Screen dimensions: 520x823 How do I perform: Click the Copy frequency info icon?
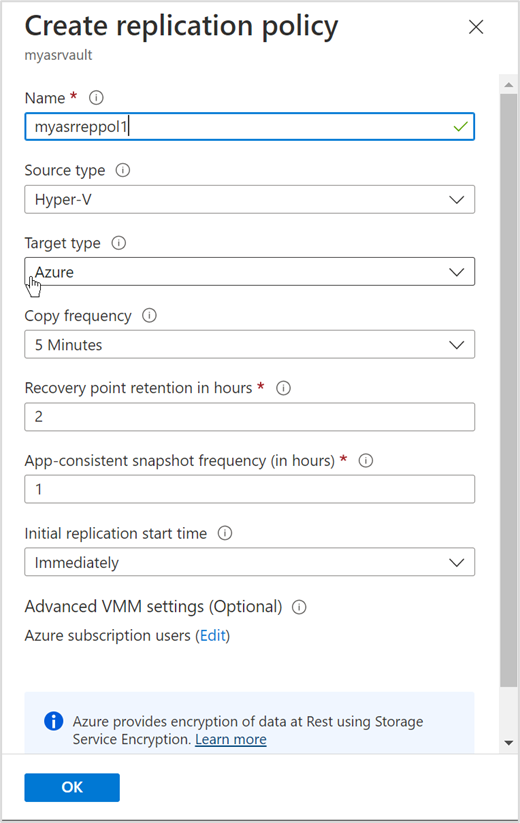pos(150,315)
